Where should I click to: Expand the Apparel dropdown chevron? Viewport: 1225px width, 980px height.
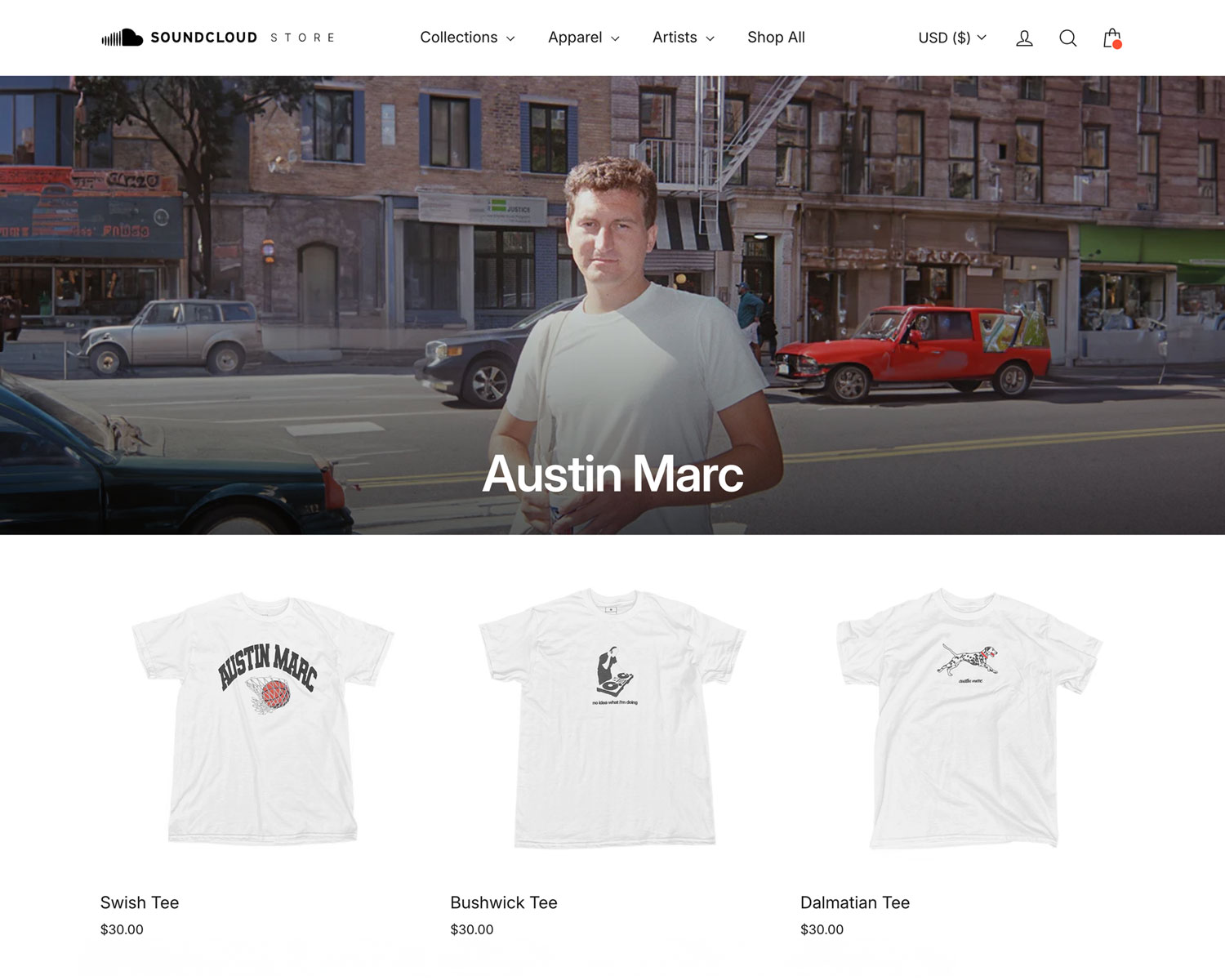[x=614, y=38]
